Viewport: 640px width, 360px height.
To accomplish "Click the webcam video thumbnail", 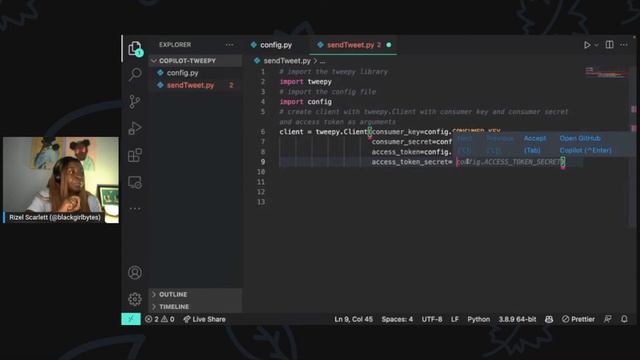I will pyautogui.click(x=61, y=180).
